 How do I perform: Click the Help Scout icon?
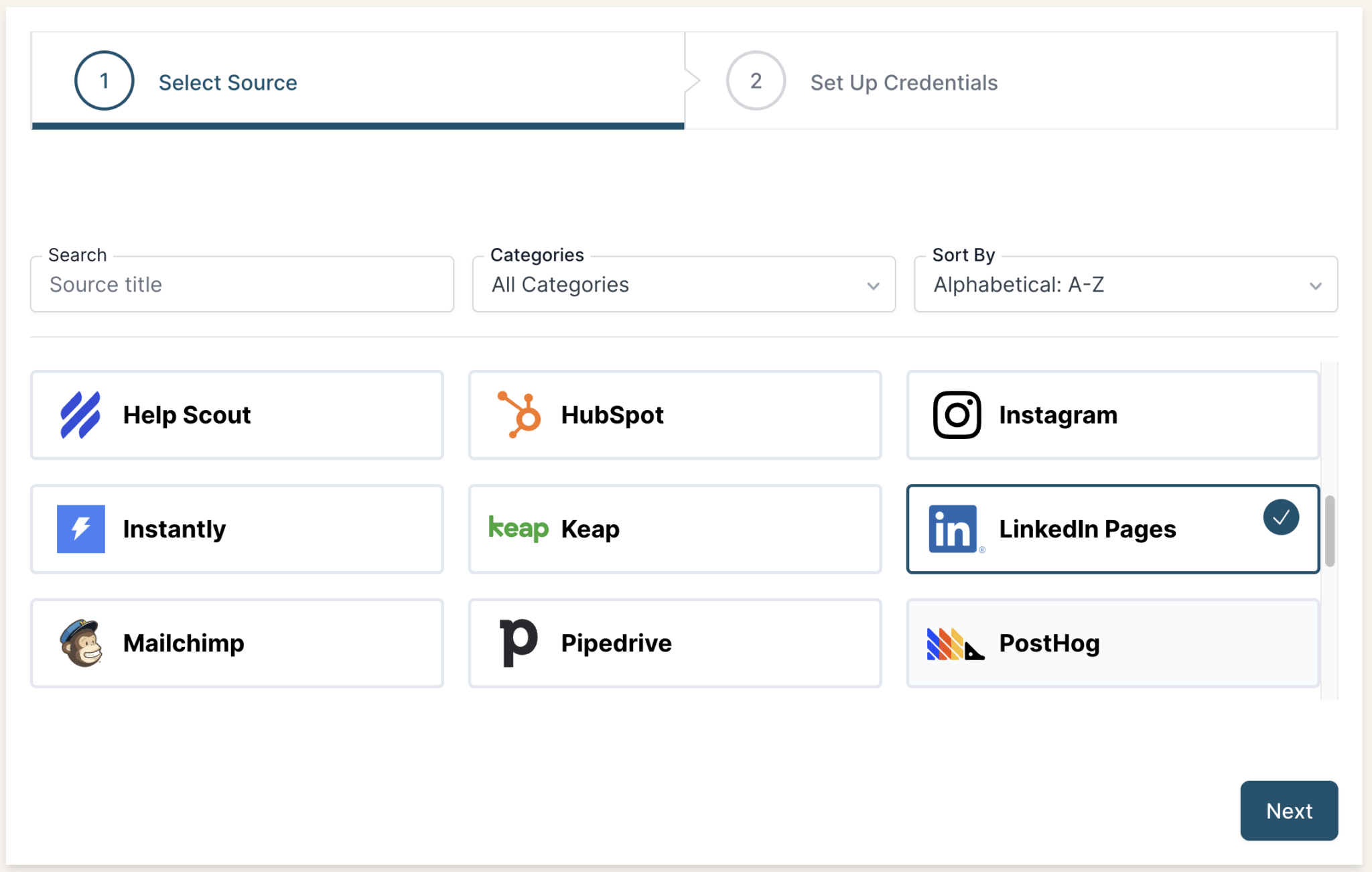pyautogui.click(x=81, y=414)
